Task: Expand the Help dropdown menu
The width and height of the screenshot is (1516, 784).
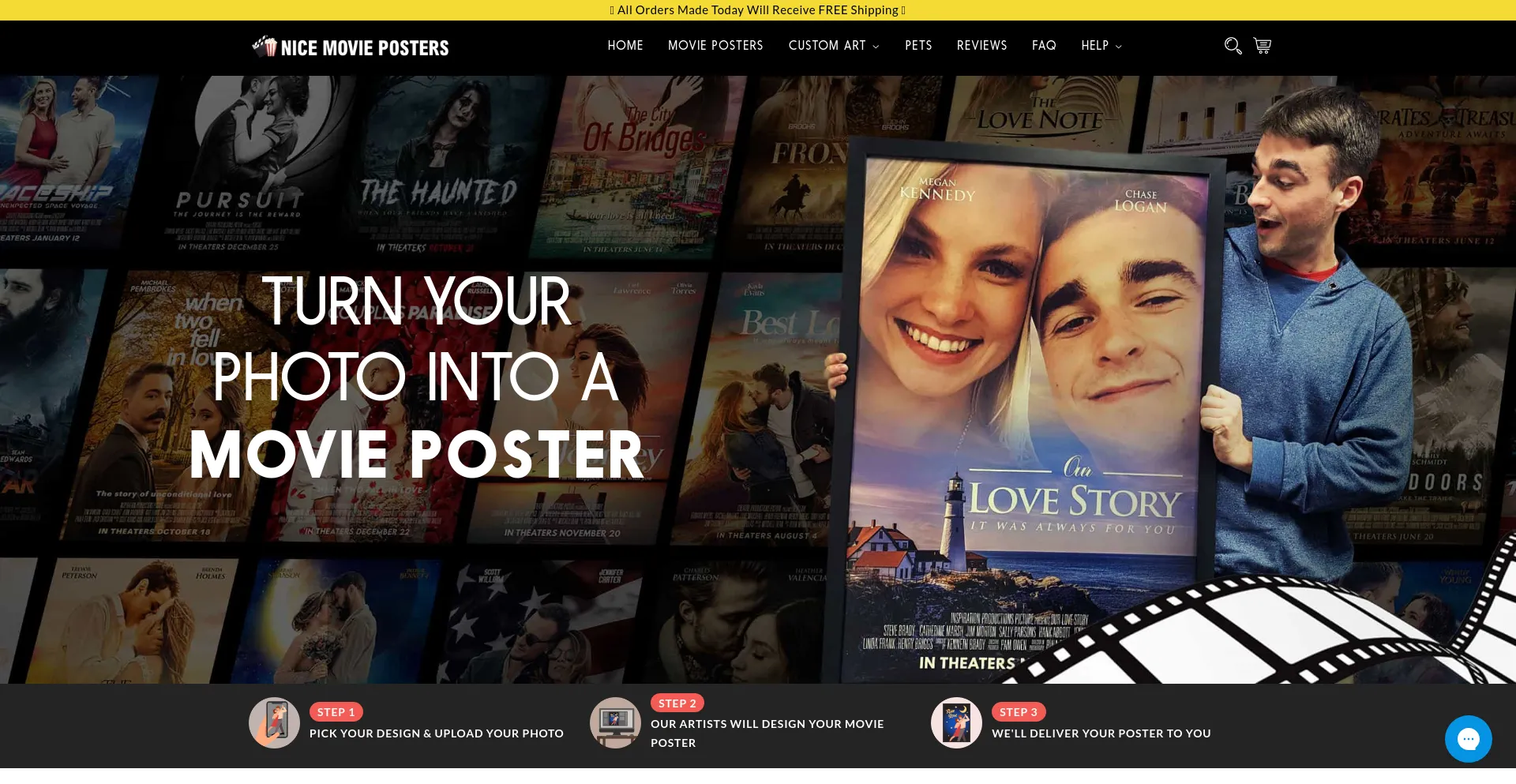Action: pyautogui.click(x=1101, y=46)
